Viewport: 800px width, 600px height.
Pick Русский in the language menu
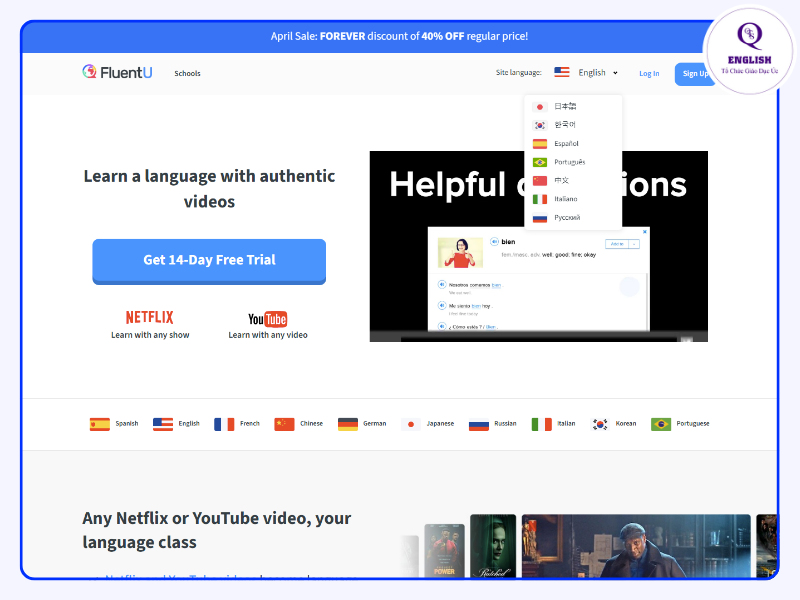567,217
